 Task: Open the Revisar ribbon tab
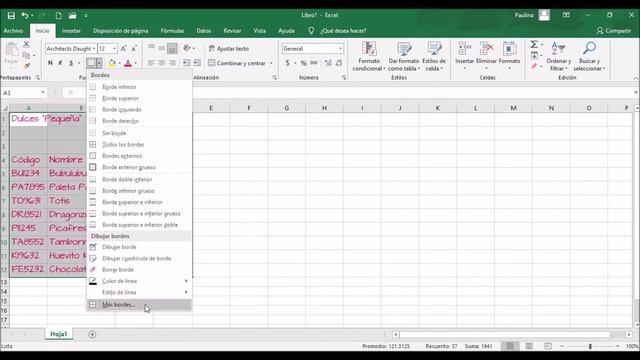pyautogui.click(x=232, y=31)
